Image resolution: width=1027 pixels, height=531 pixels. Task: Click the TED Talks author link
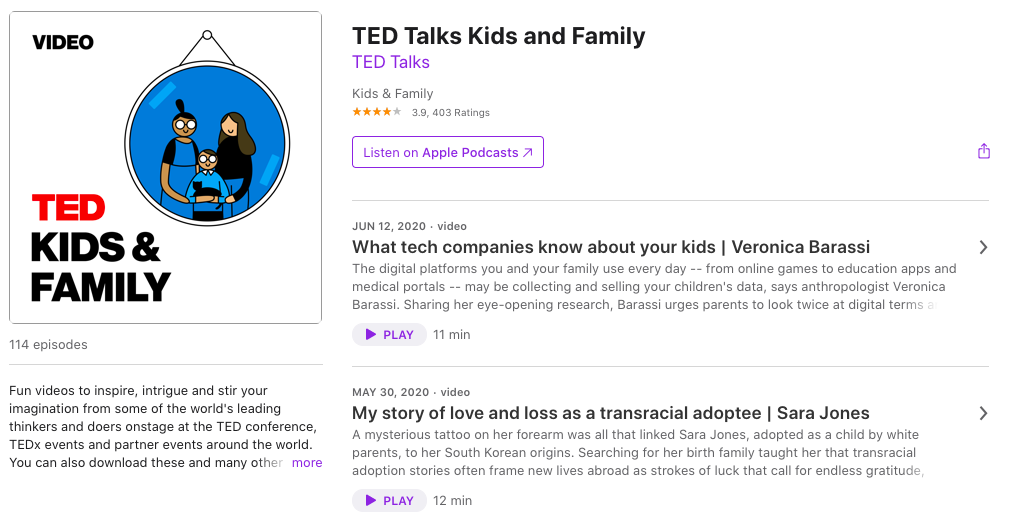click(x=391, y=62)
